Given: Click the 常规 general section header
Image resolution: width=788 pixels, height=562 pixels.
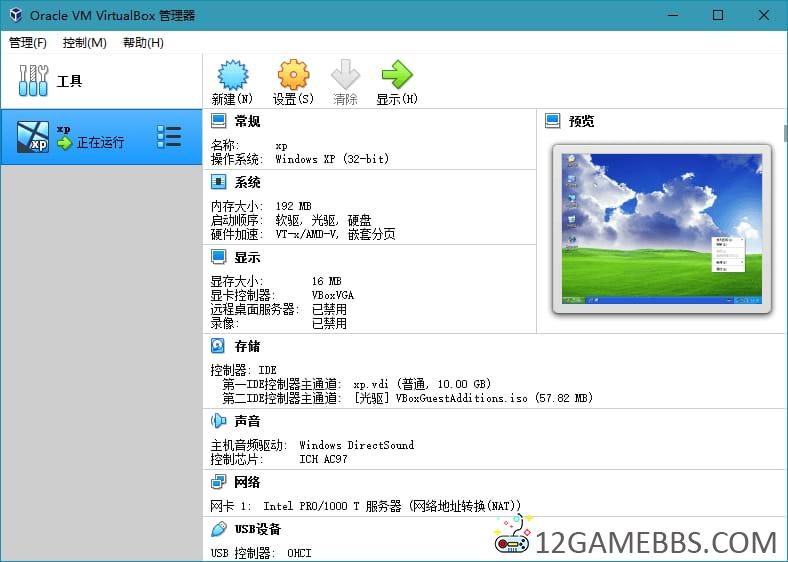Looking at the screenshot, I should pyautogui.click(x=247, y=121).
